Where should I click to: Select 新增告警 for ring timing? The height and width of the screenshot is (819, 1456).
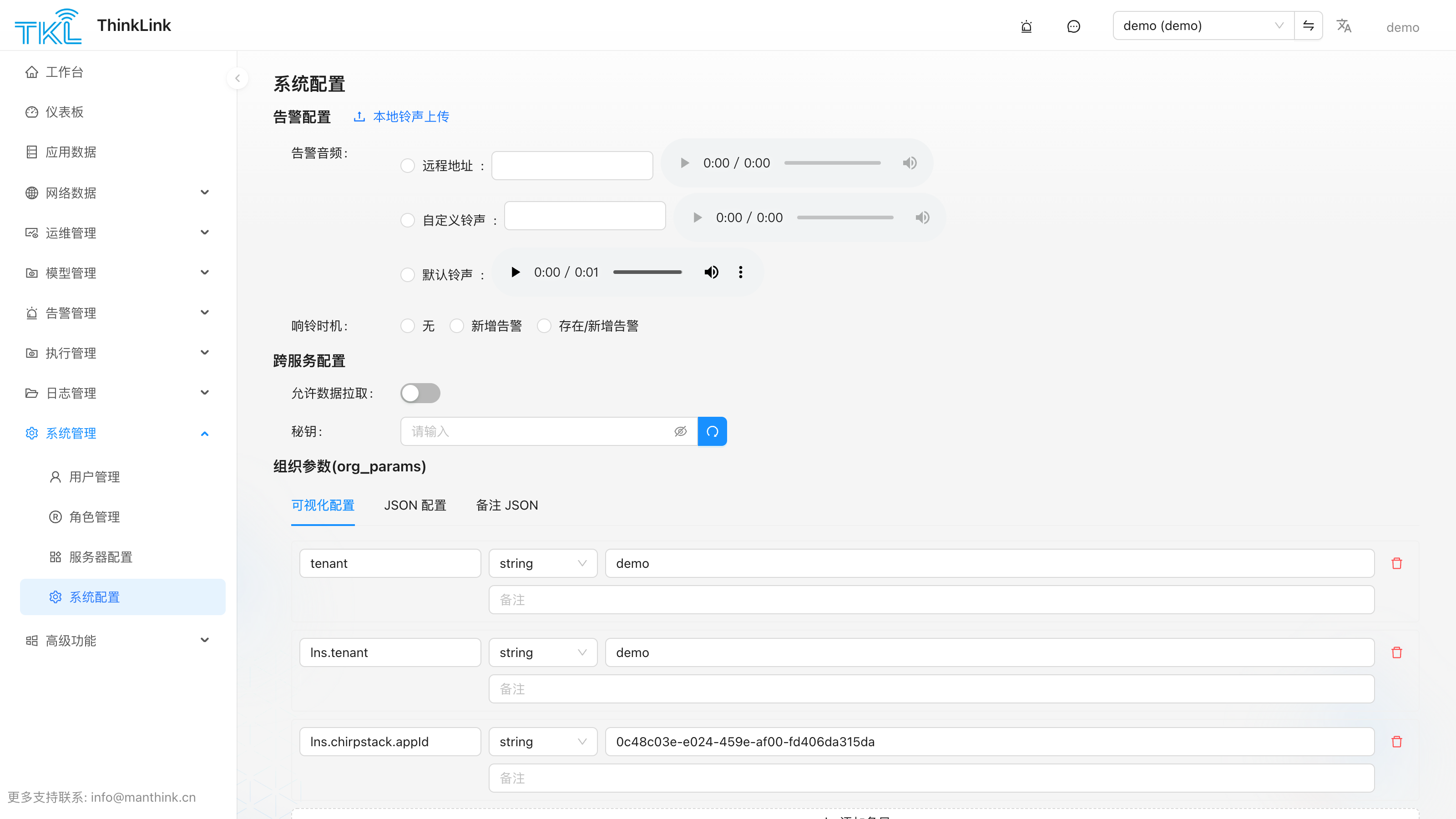[x=457, y=326]
